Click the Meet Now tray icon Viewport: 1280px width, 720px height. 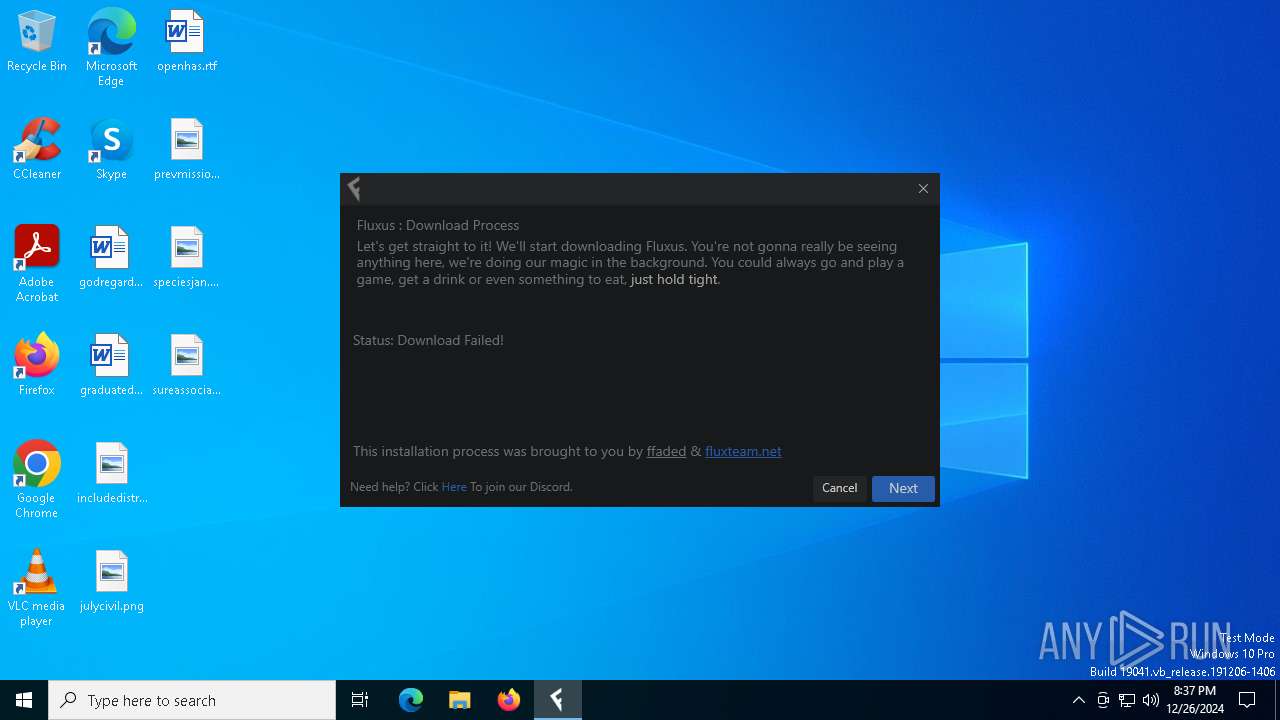[x=1103, y=700]
